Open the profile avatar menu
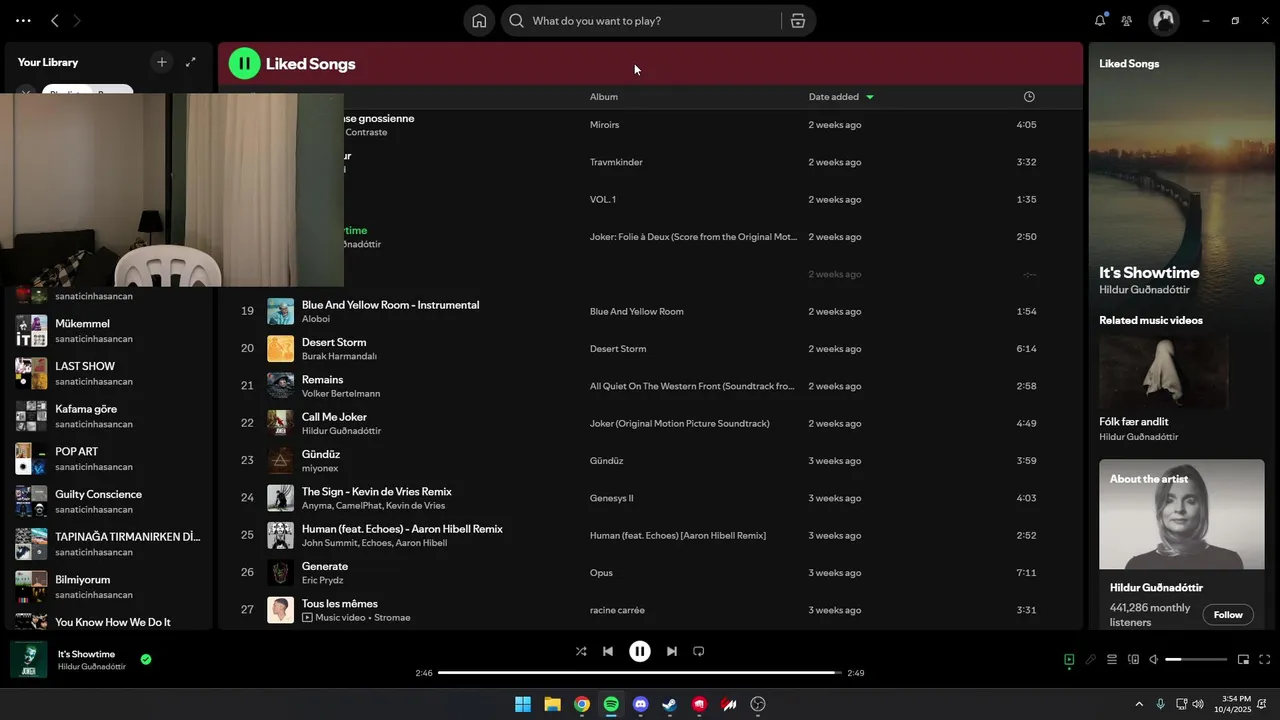Screen dimensions: 1280x720 coord(1164,20)
